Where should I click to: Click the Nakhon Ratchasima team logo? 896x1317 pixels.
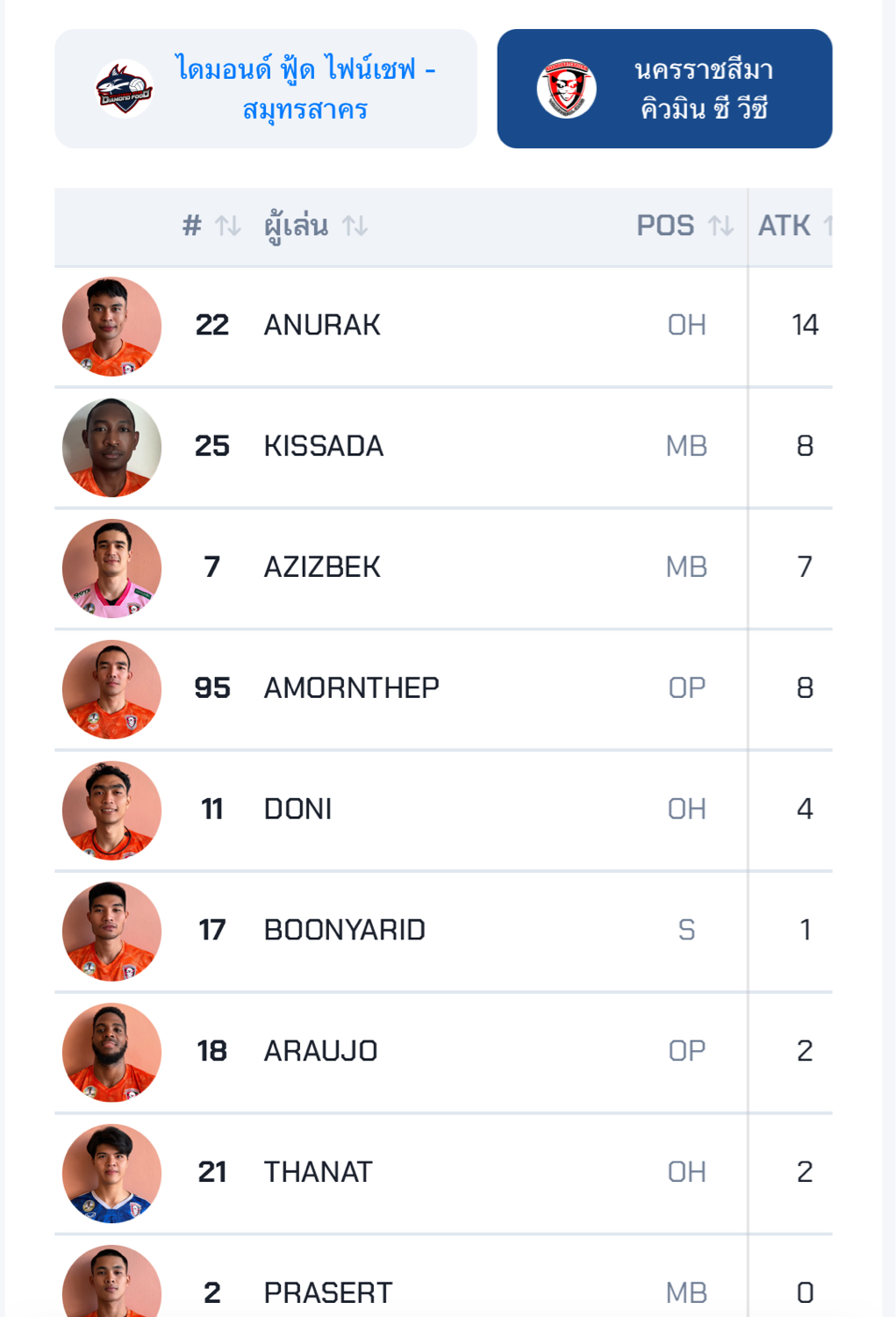567,89
